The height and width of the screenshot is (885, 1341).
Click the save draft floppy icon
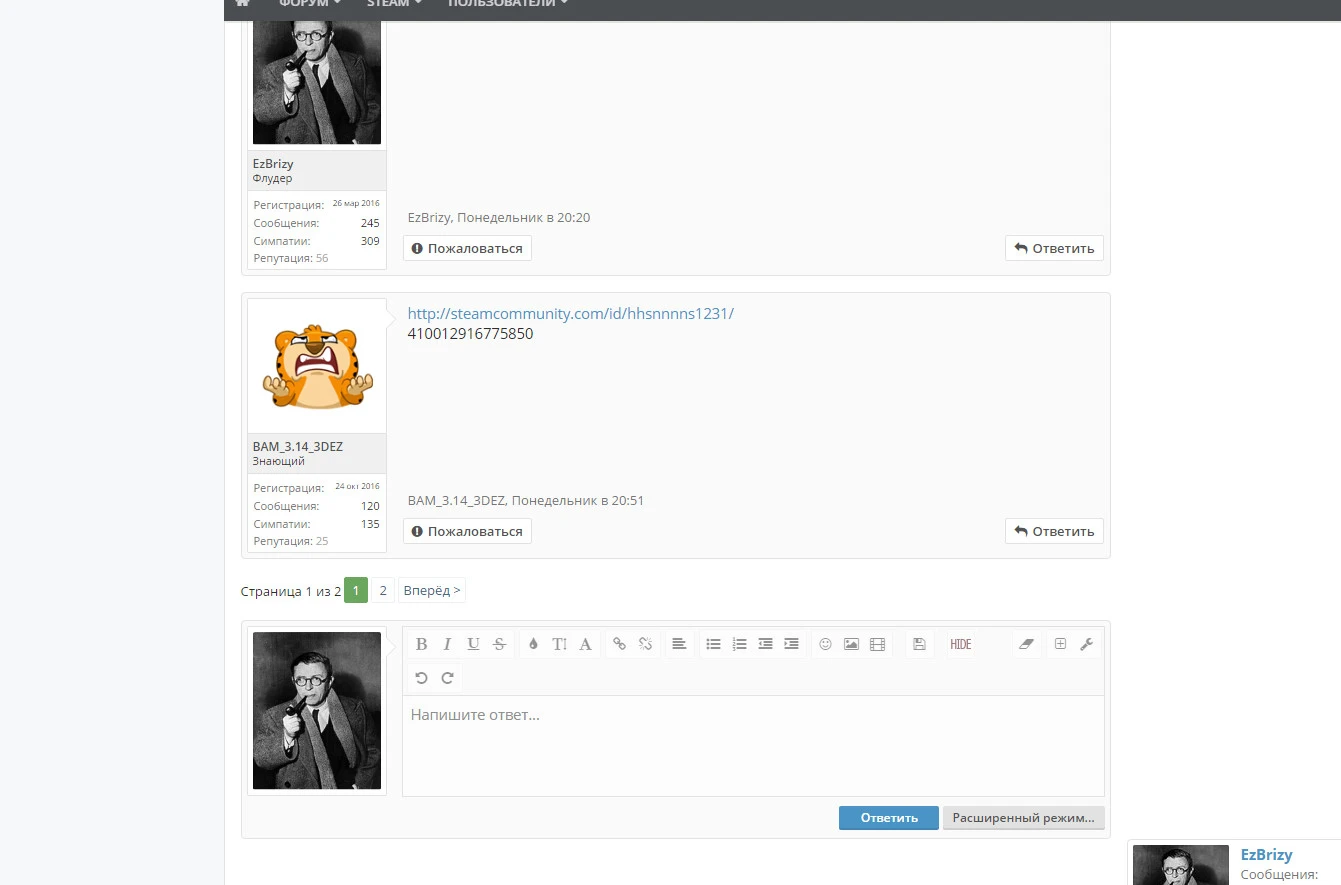tap(919, 644)
